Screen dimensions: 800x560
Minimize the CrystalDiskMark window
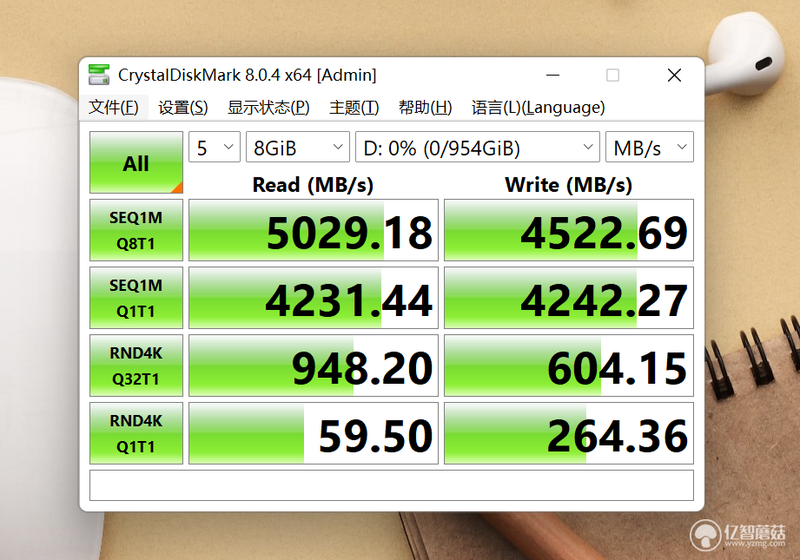point(553,75)
